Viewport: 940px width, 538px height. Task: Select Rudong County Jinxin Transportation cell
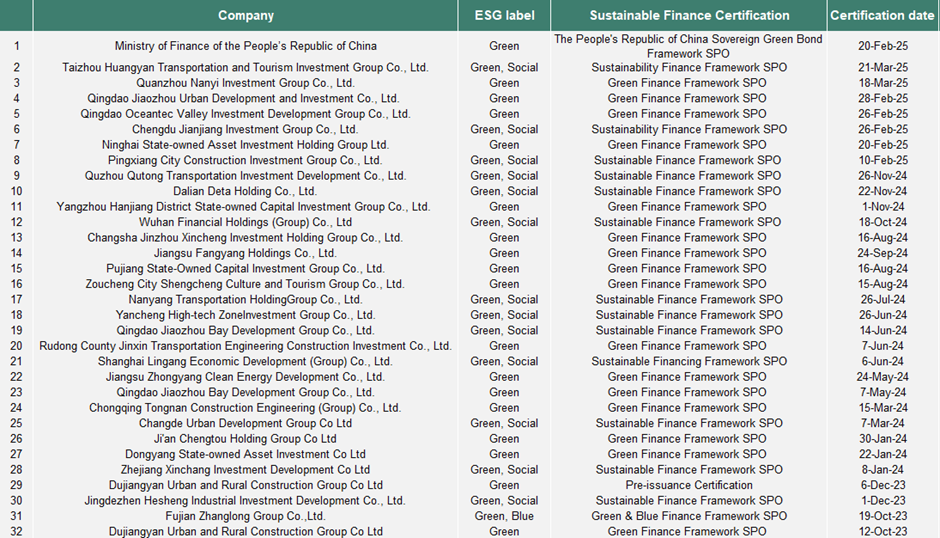(x=246, y=347)
